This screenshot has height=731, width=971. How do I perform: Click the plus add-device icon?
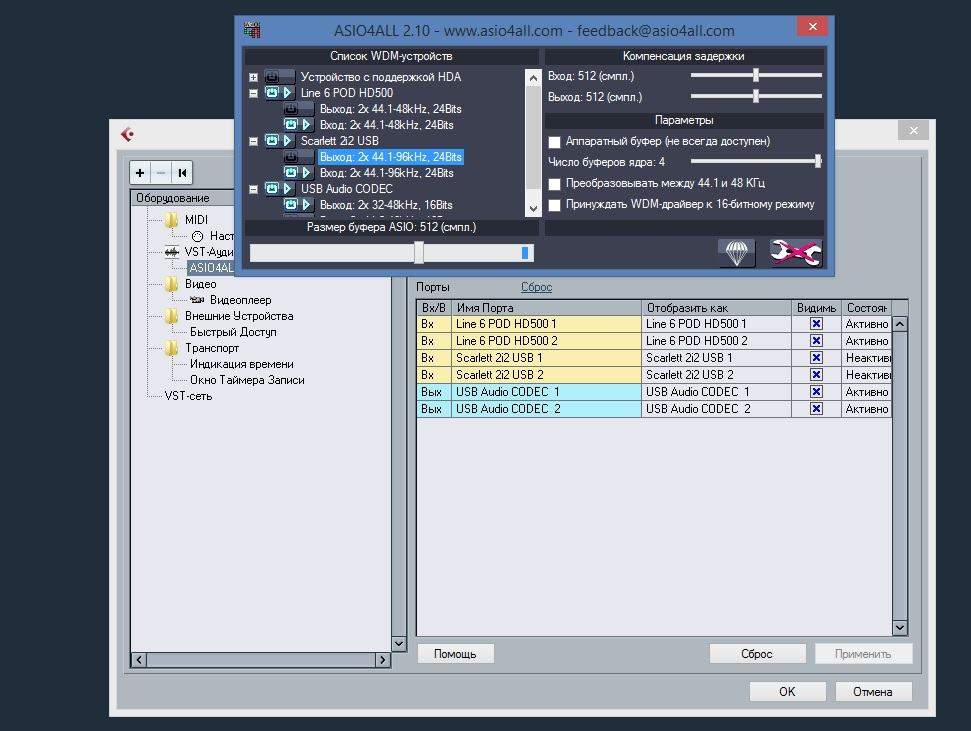click(140, 173)
